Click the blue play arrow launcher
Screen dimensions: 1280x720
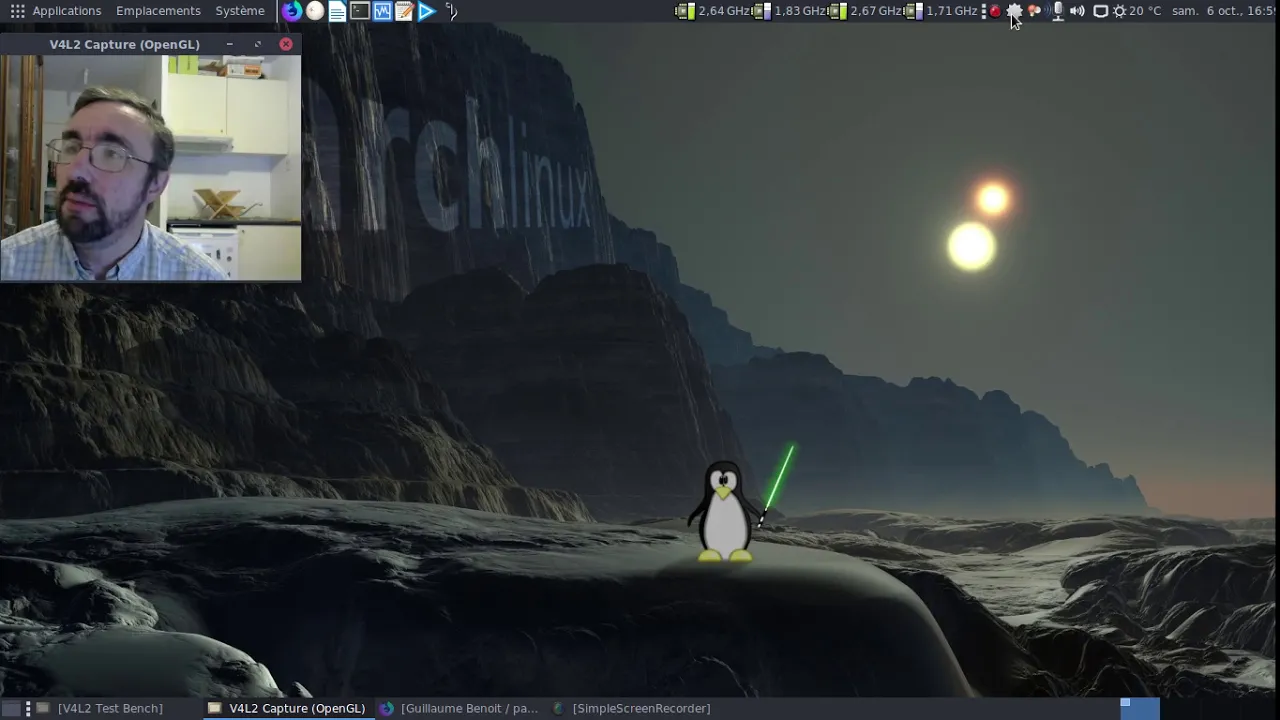click(427, 11)
